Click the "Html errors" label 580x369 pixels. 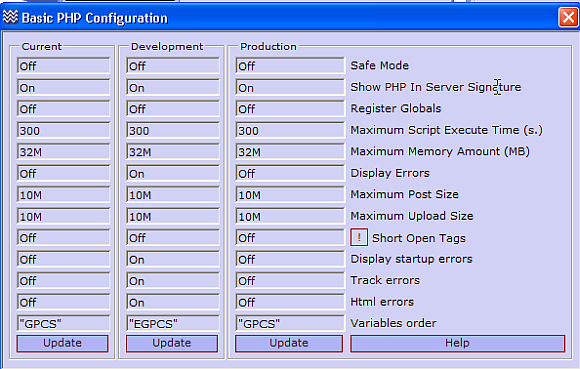382,302
